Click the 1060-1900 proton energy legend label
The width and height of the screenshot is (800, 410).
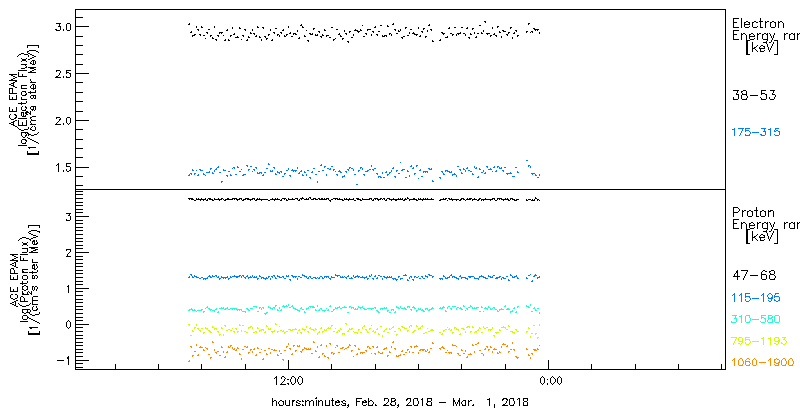(763, 362)
